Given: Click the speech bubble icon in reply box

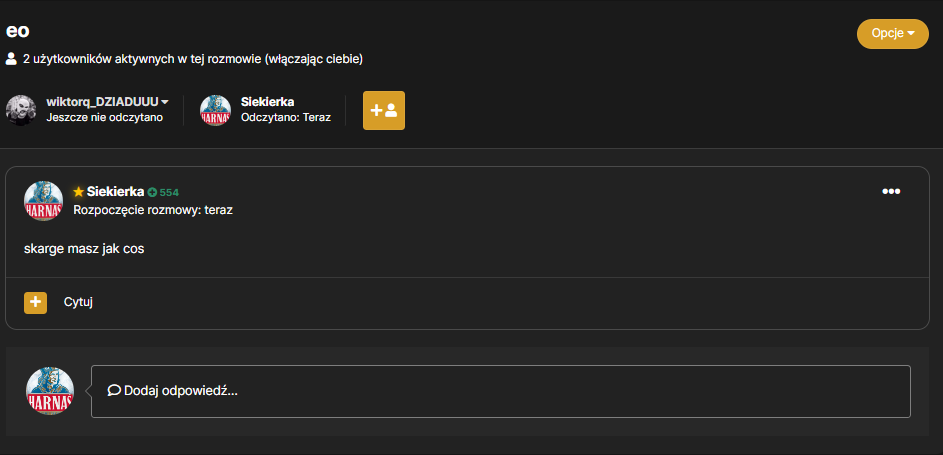Looking at the screenshot, I should click(x=114, y=391).
